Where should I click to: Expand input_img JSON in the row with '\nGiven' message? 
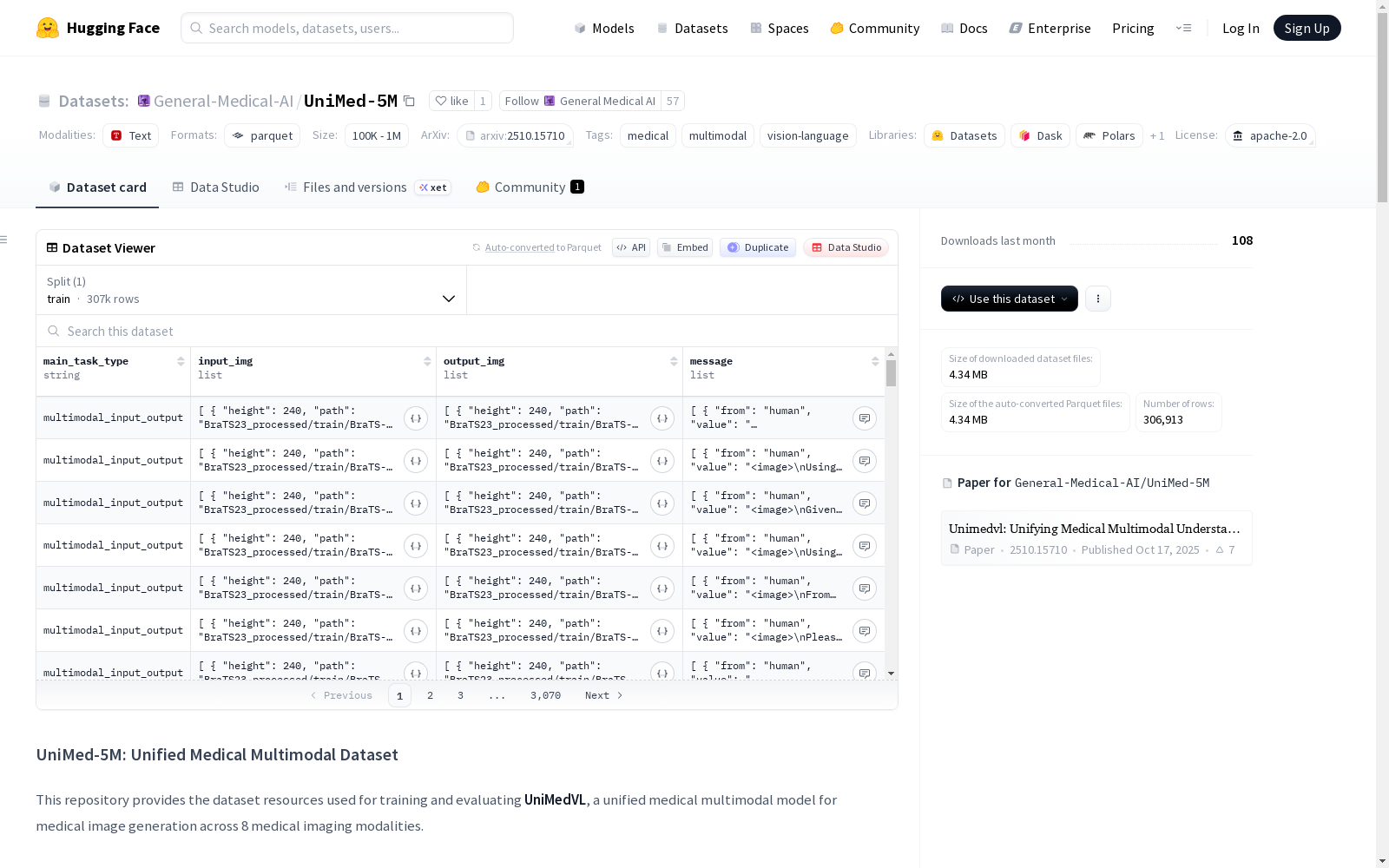tap(416, 503)
